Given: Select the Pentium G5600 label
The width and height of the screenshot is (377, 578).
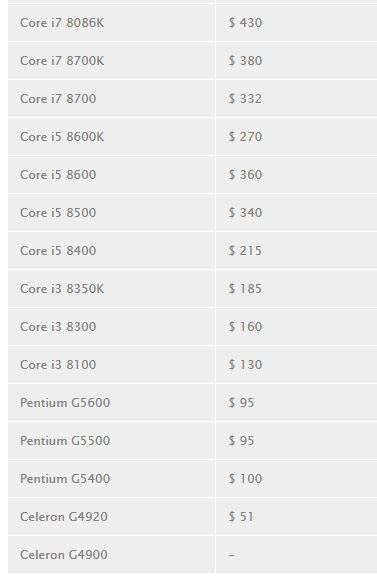Looking at the screenshot, I should [65, 402].
